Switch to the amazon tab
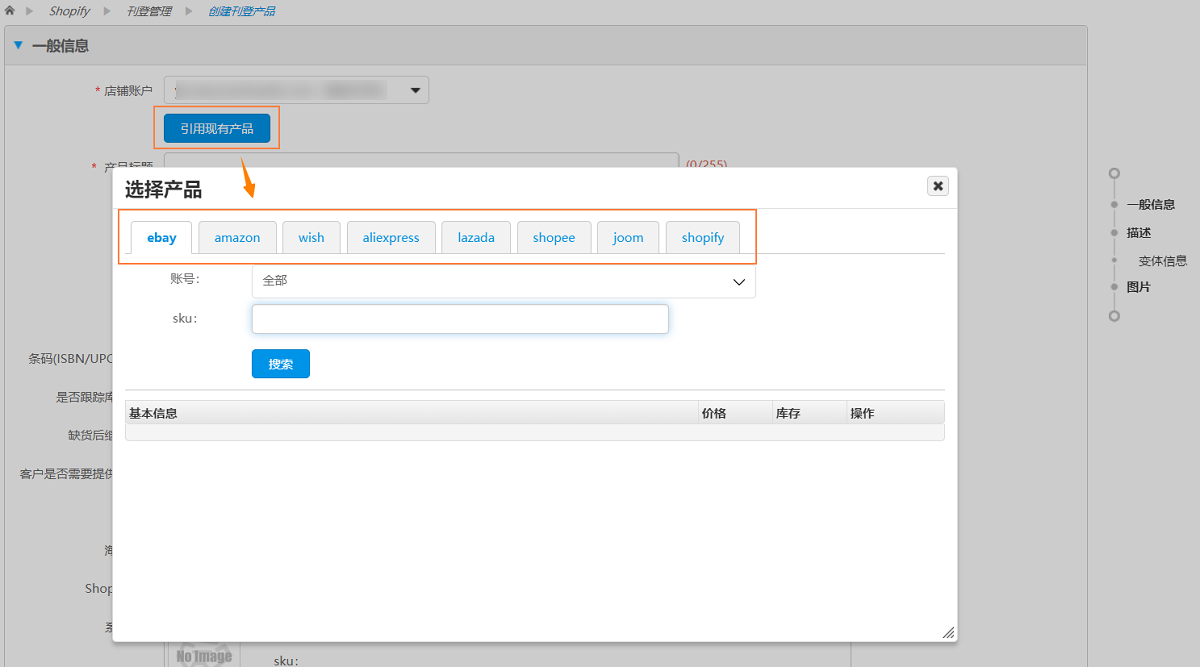Image resolution: width=1200 pixels, height=667 pixels. (237, 238)
